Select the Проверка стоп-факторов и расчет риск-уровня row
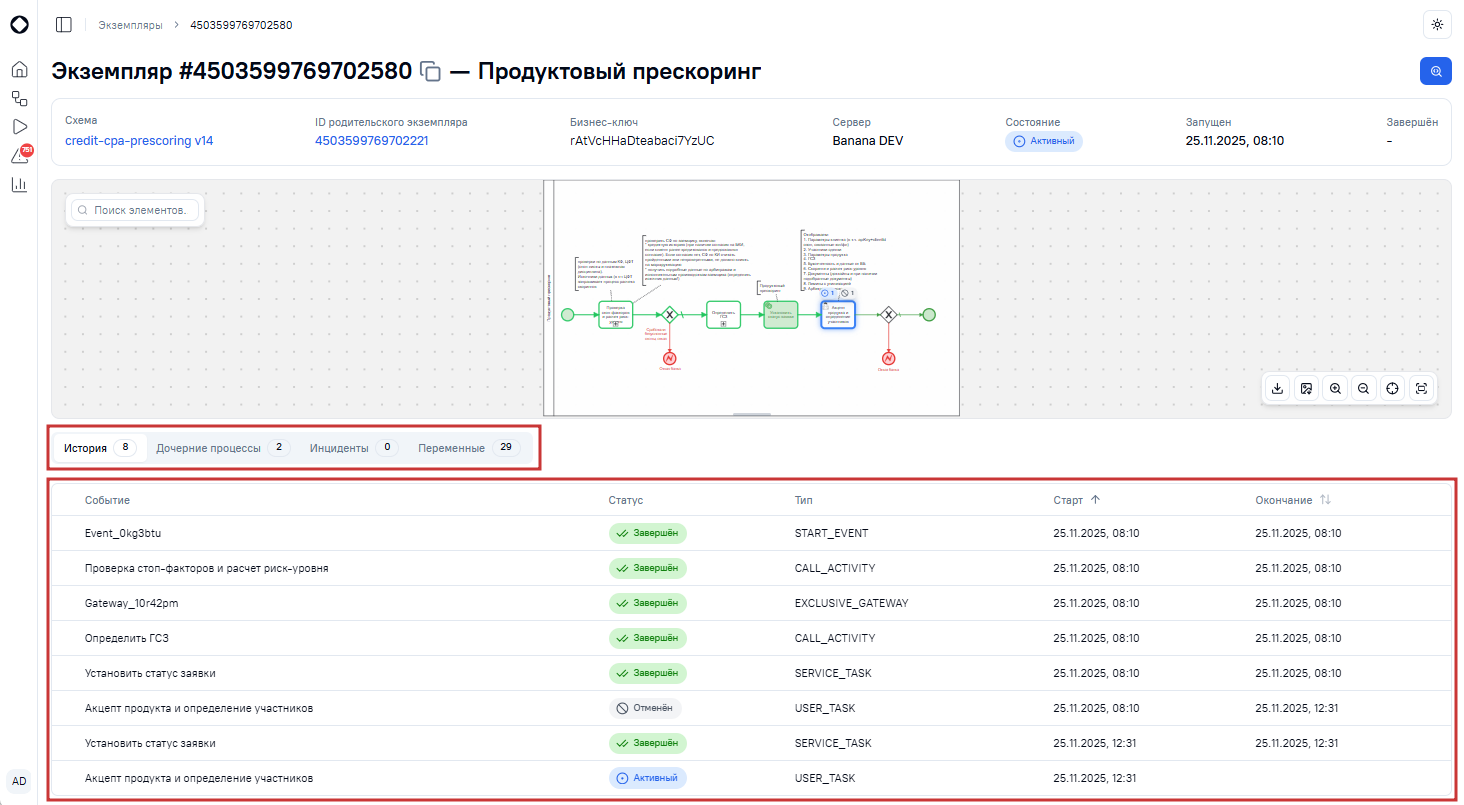This screenshot has width=1464, height=805. pyautogui.click(x=751, y=568)
